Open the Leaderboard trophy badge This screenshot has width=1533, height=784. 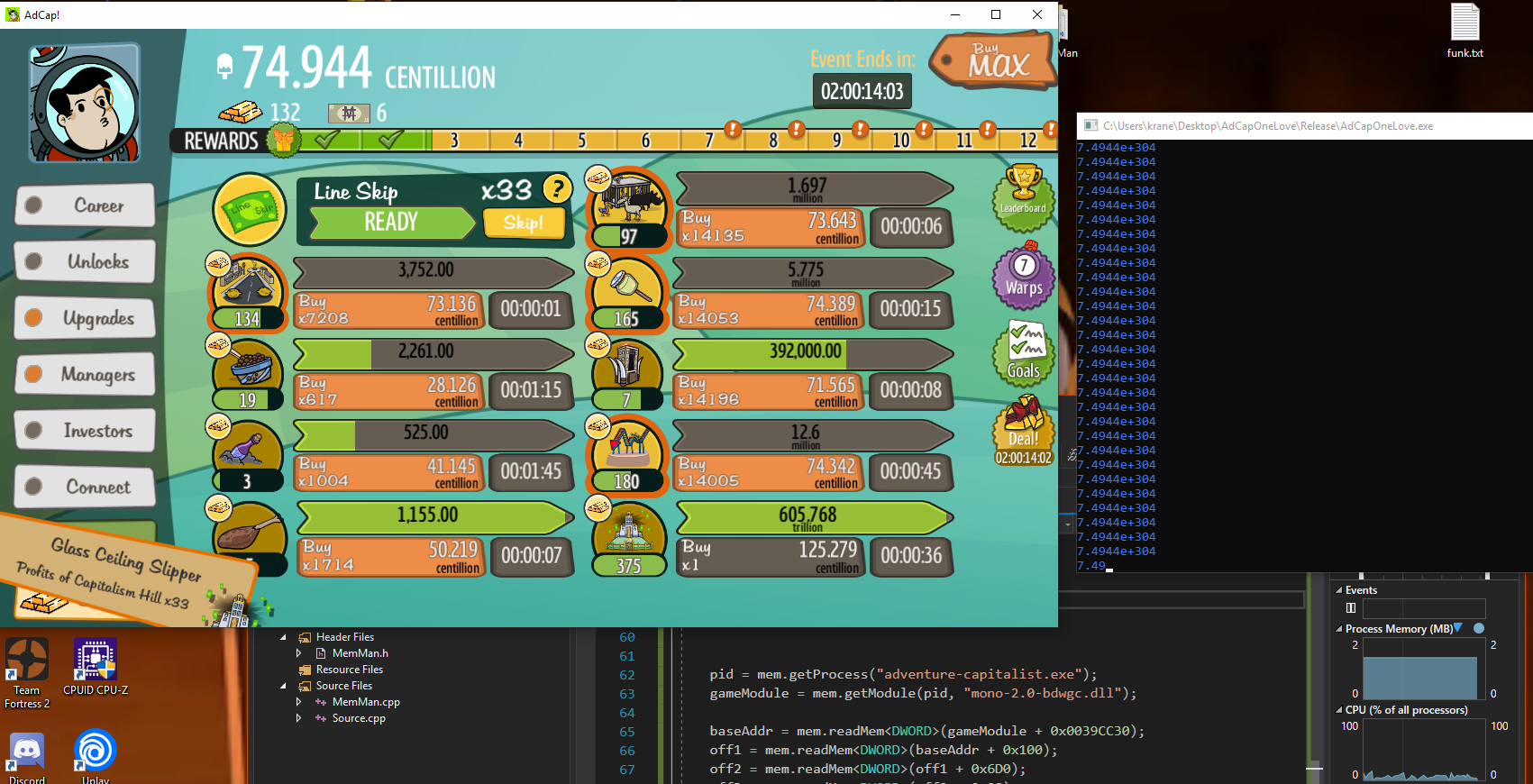point(1023,197)
